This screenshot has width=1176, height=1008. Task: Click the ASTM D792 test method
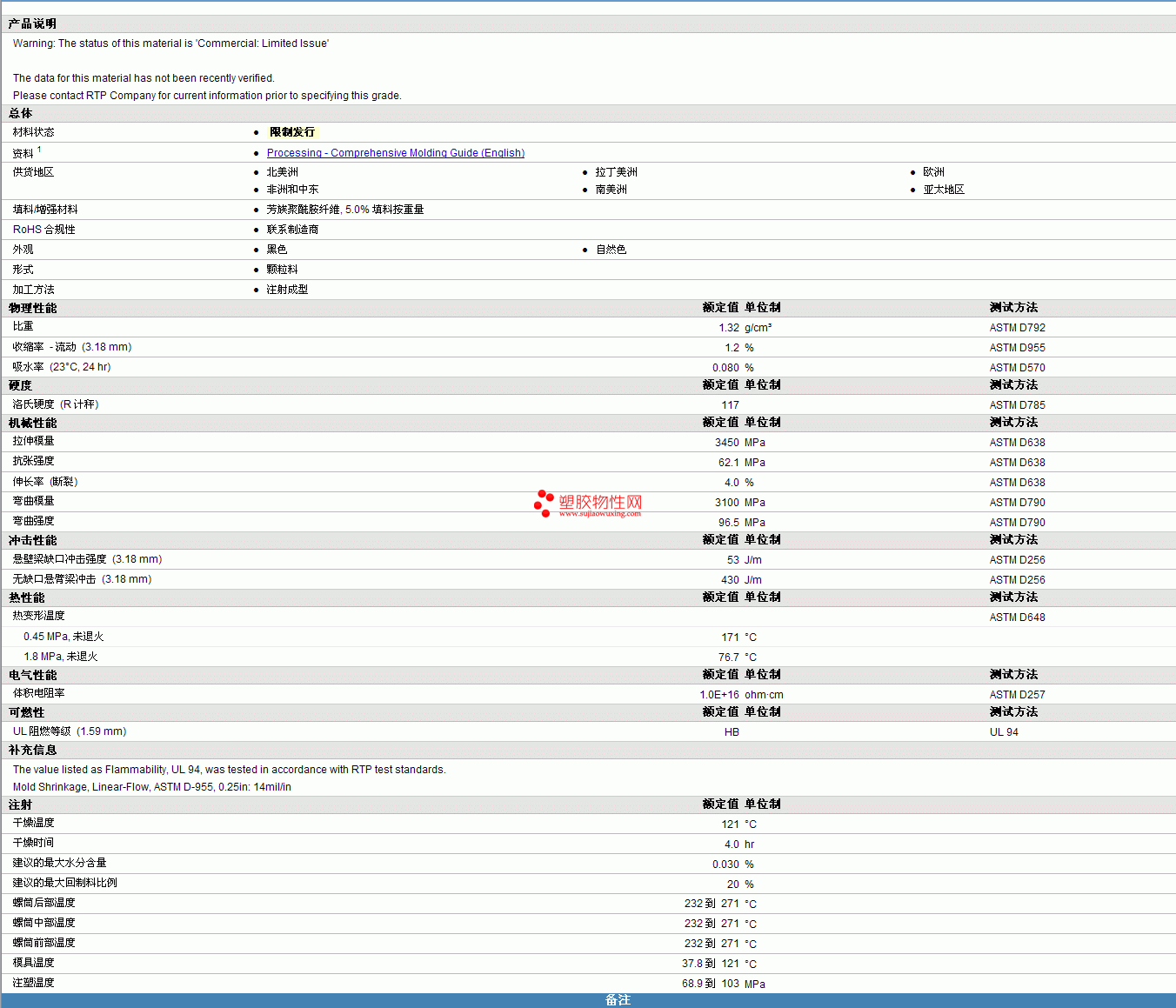(x=1017, y=328)
